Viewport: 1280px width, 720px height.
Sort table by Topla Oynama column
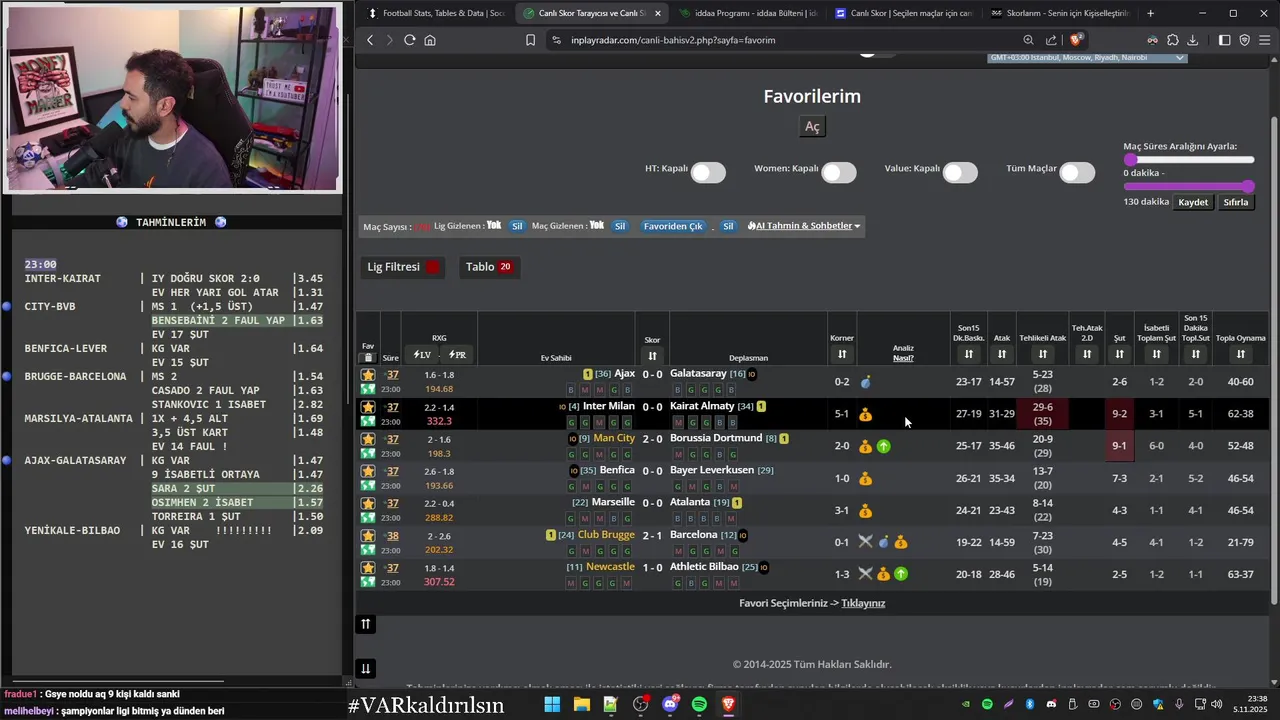(1241, 354)
